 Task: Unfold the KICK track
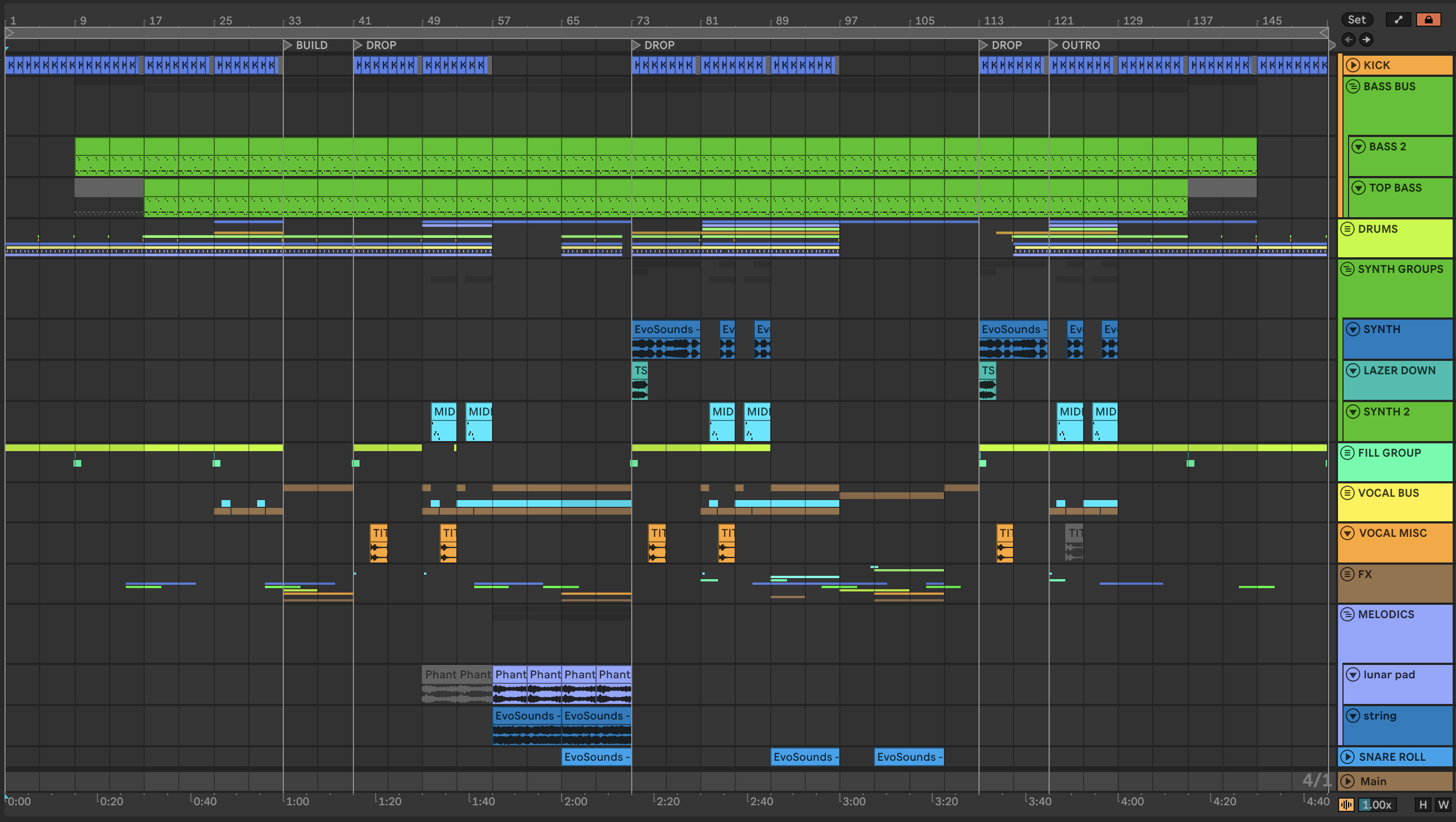[1352, 65]
